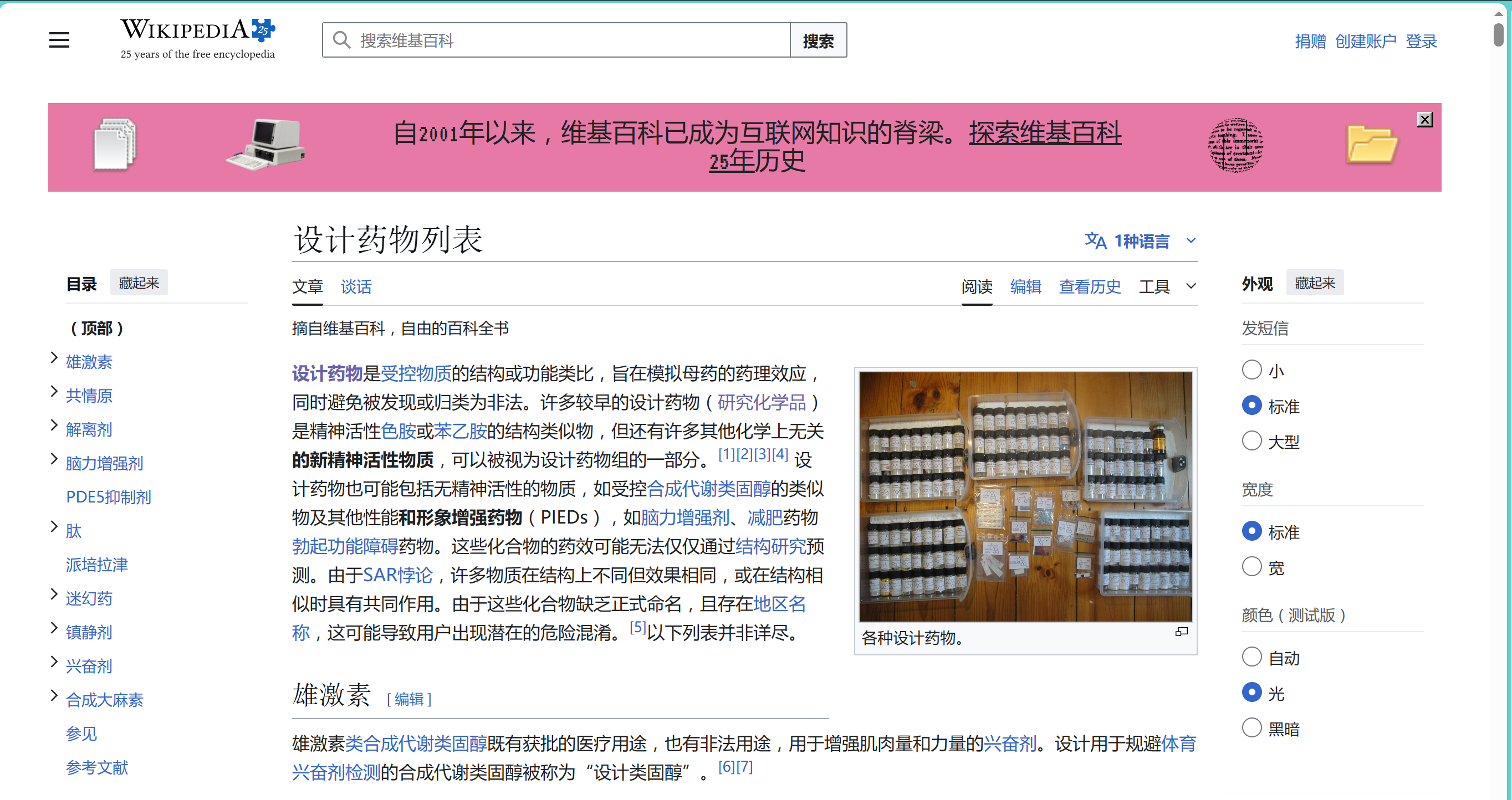Click the Wikipedia 25 puzzle logo
This screenshot has width=1512, height=800.
tap(262, 29)
